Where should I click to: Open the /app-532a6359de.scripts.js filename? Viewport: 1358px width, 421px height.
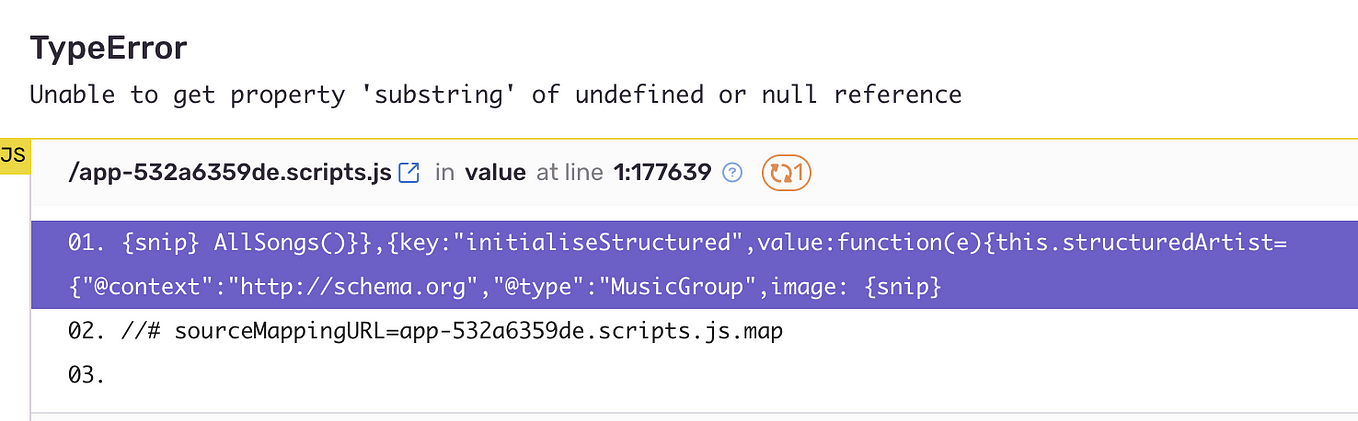click(x=229, y=173)
